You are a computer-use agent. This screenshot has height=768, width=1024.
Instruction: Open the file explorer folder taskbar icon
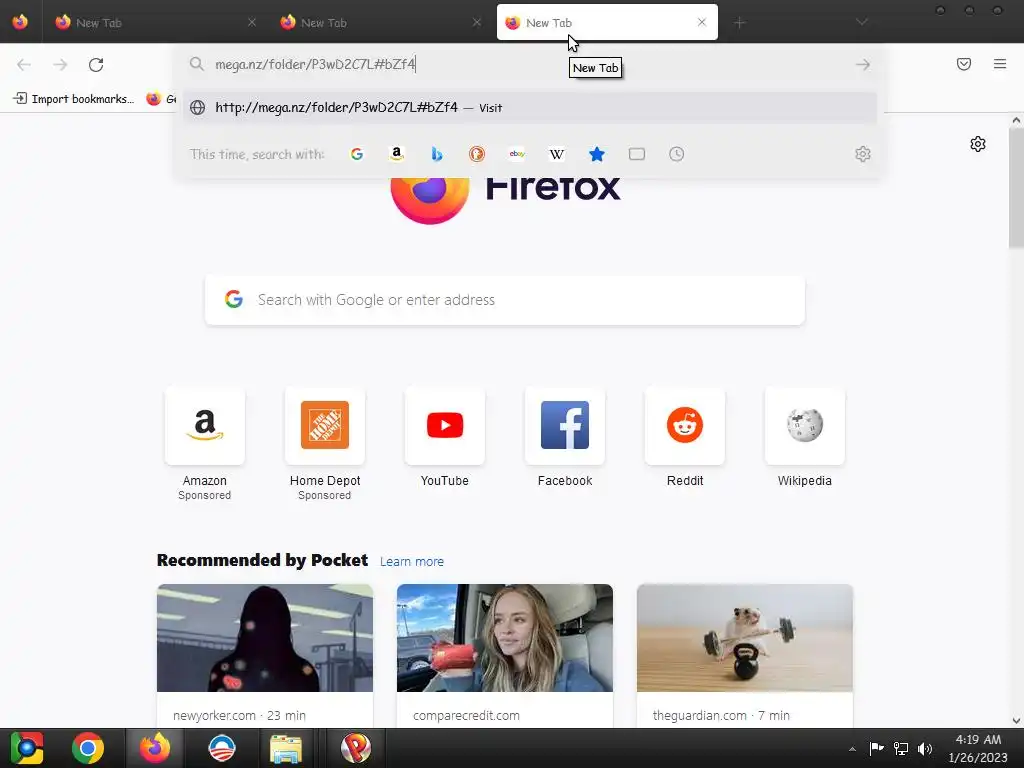[x=286, y=748]
